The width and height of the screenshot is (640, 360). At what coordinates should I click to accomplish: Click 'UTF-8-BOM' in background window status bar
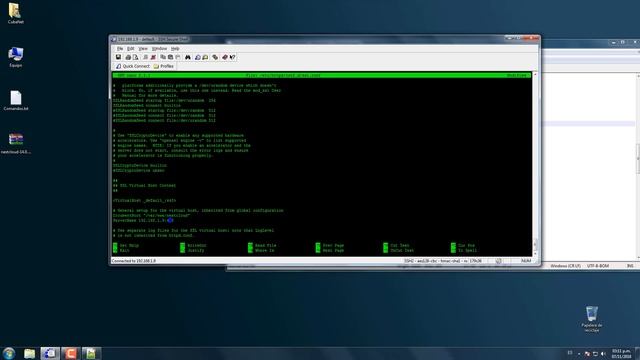[x=598, y=266]
